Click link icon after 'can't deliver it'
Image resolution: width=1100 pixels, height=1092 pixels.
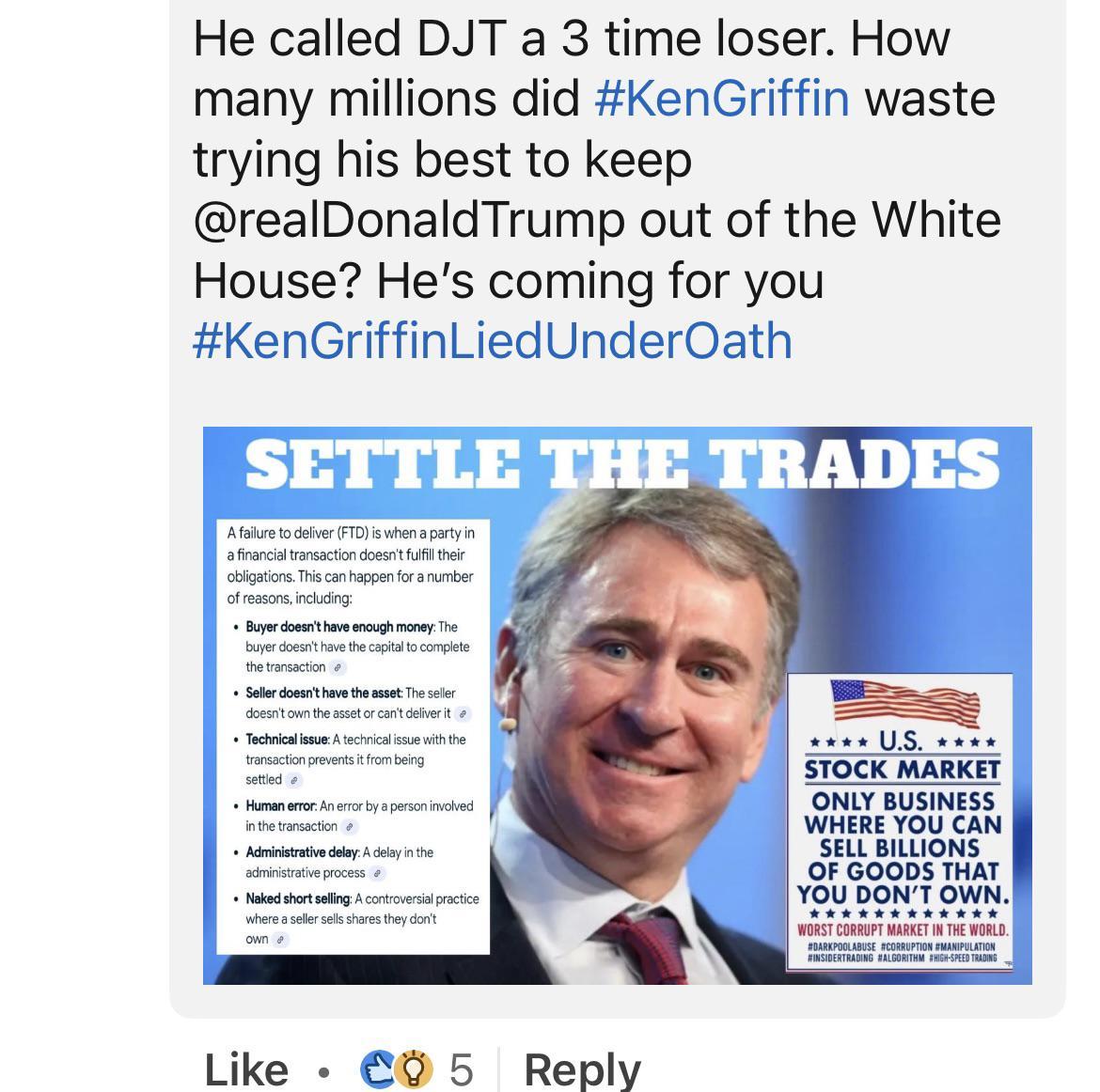click(x=463, y=714)
